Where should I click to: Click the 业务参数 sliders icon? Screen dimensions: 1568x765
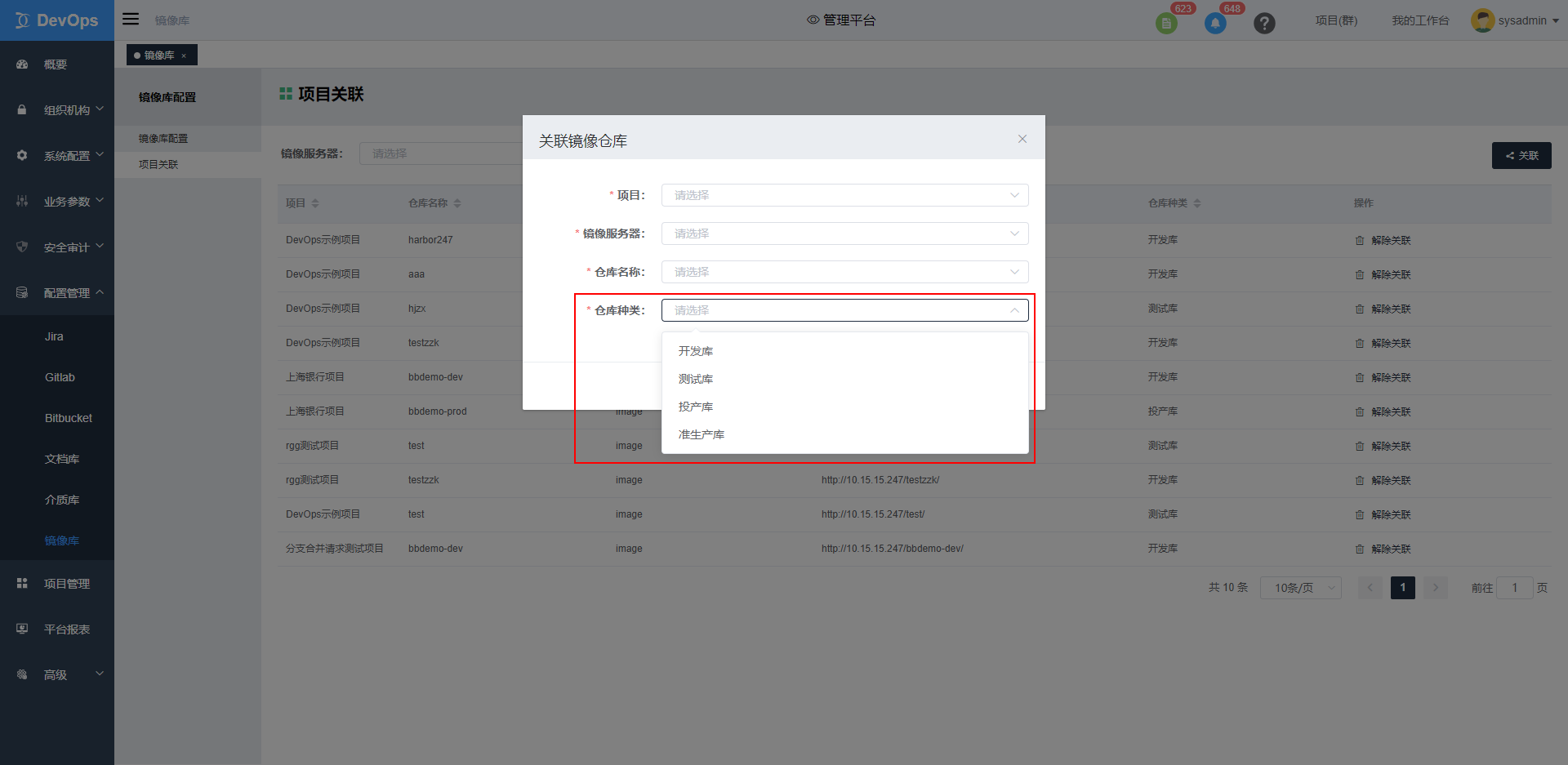[x=22, y=201]
